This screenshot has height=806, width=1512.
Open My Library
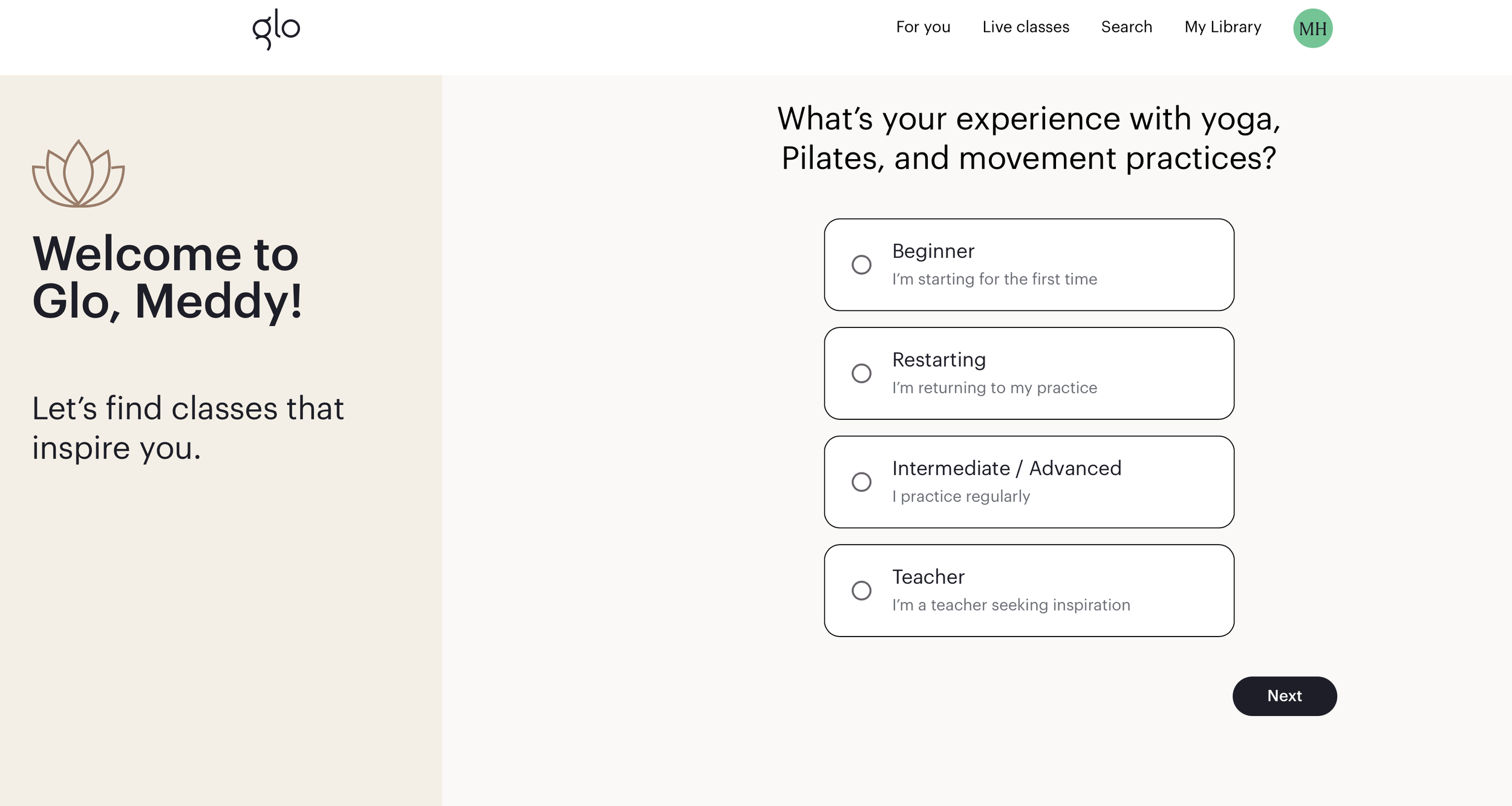pyautogui.click(x=1222, y=27)
